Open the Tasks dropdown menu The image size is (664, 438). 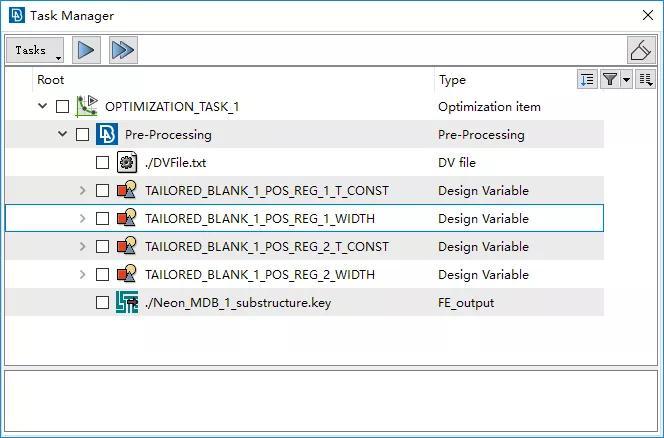[x=35, y=50]
